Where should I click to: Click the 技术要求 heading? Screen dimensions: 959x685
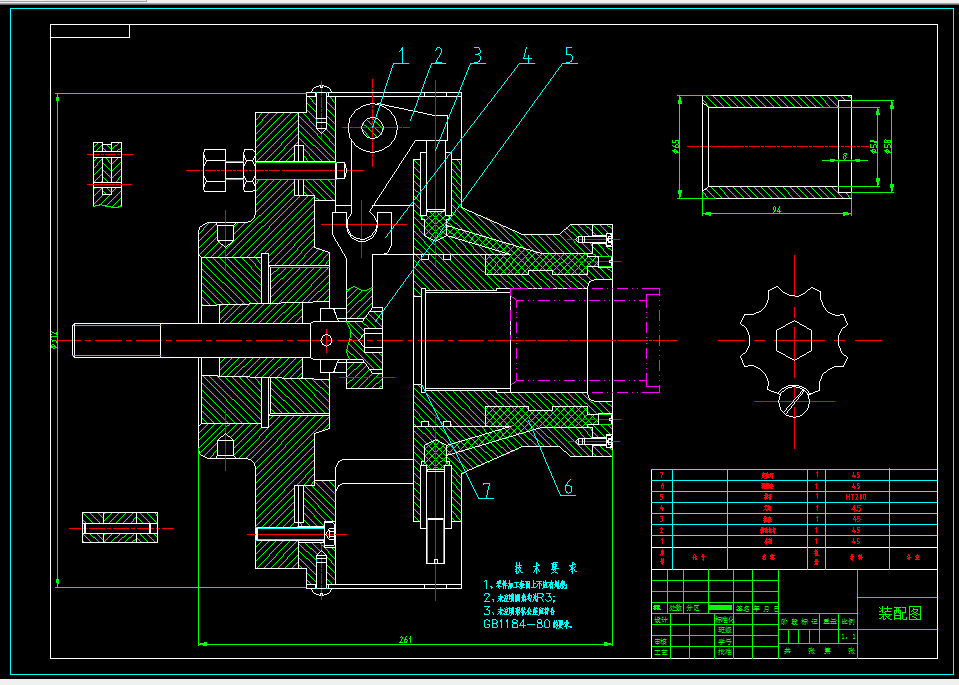(x=545, y=568)
